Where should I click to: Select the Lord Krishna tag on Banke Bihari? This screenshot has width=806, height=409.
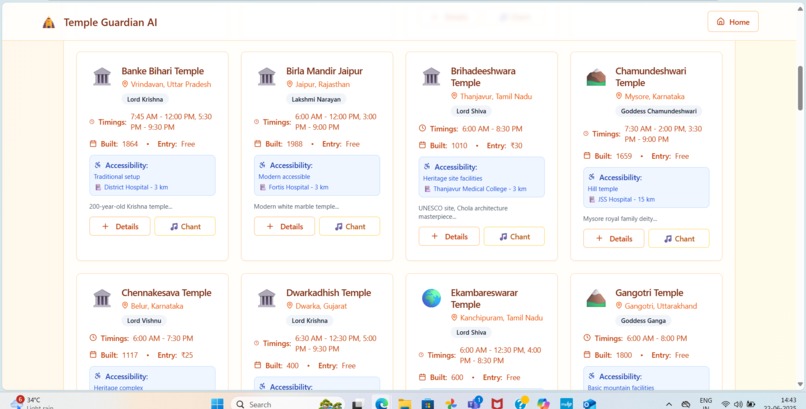(145, 99)
